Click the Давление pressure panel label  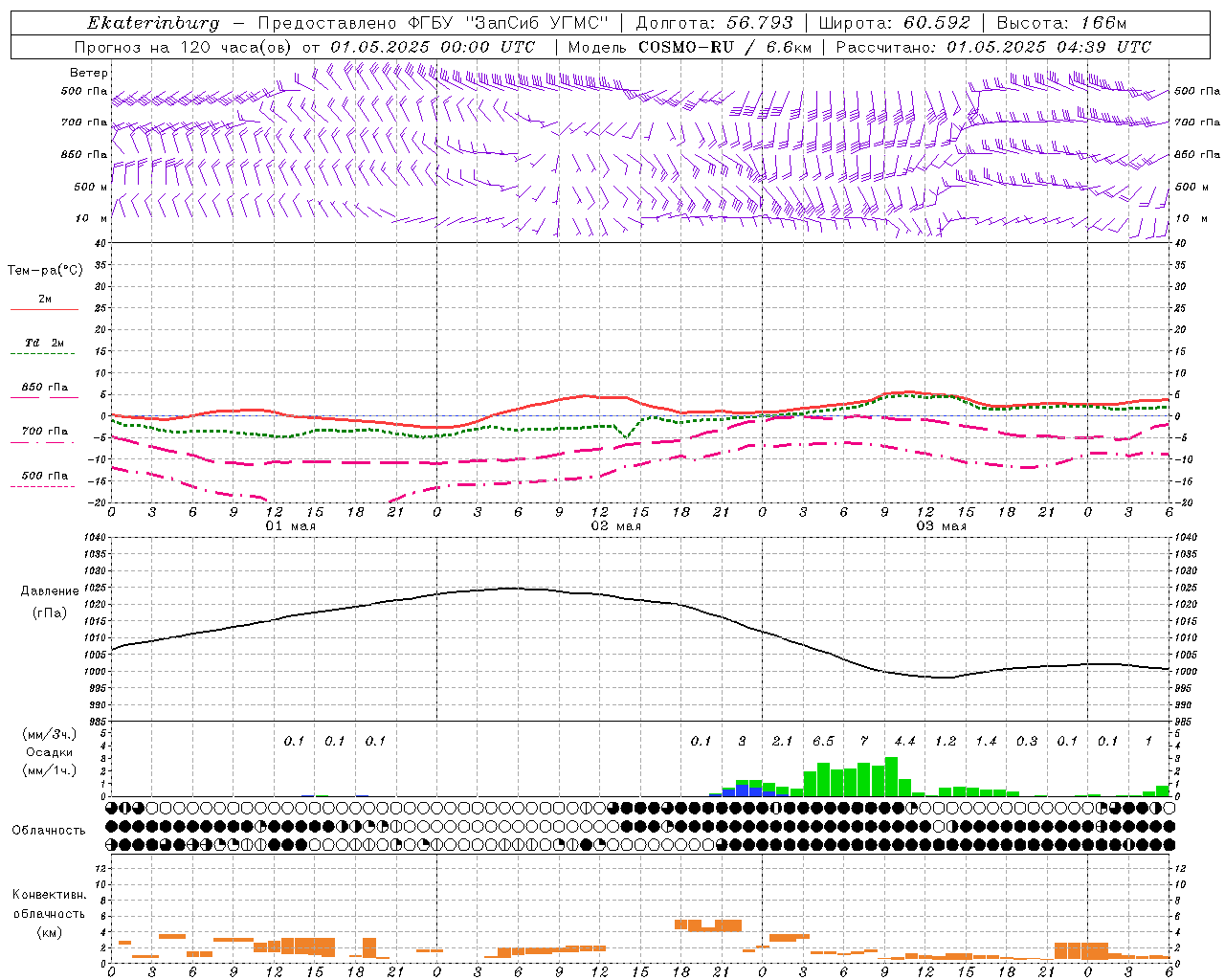(50, 591)
